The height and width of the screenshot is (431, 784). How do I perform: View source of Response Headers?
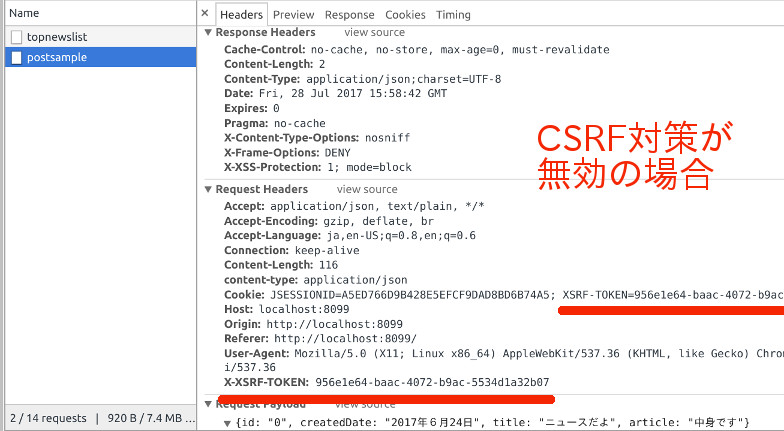coord(374,32)
